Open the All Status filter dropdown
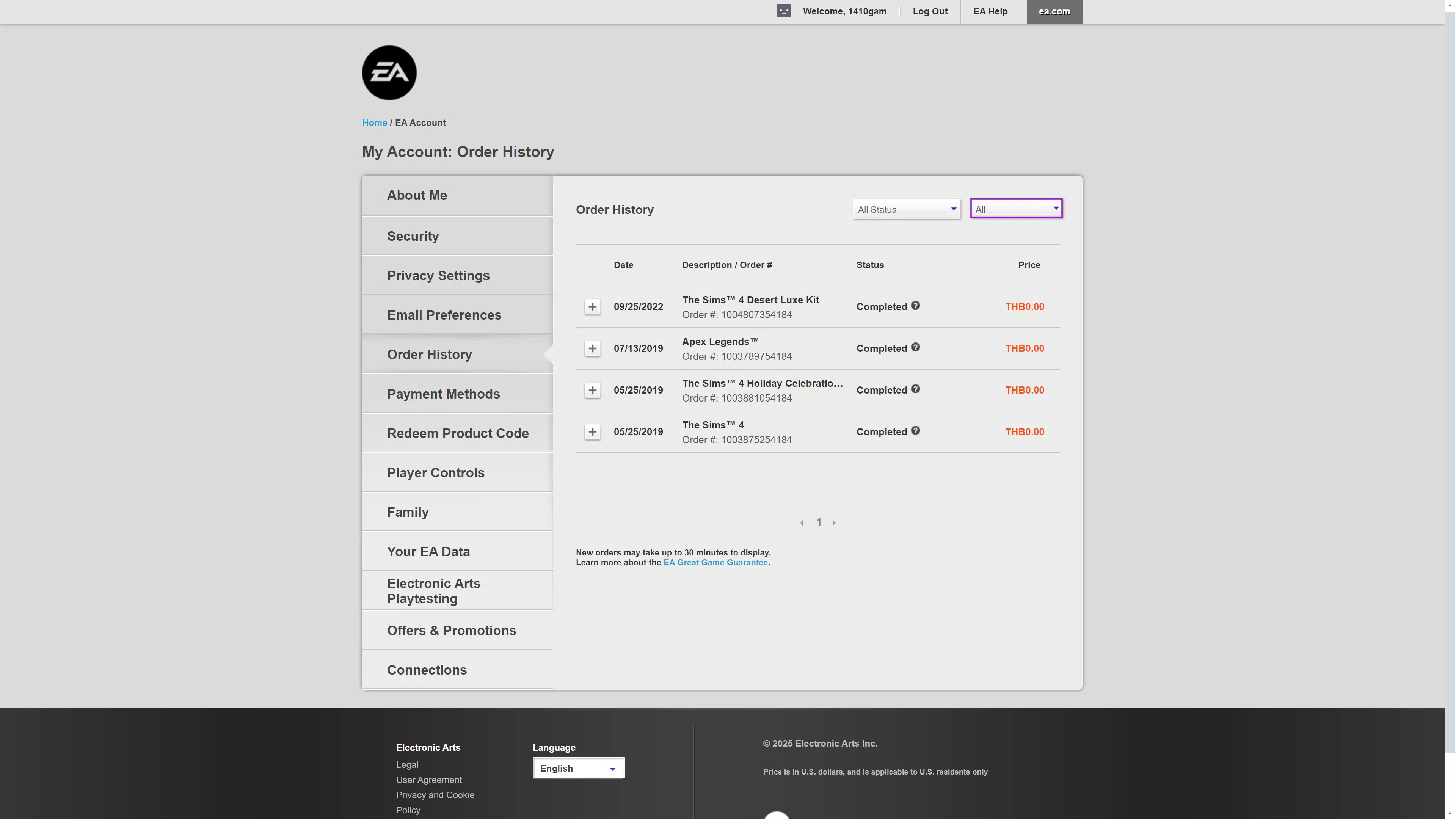 [906, 210]
